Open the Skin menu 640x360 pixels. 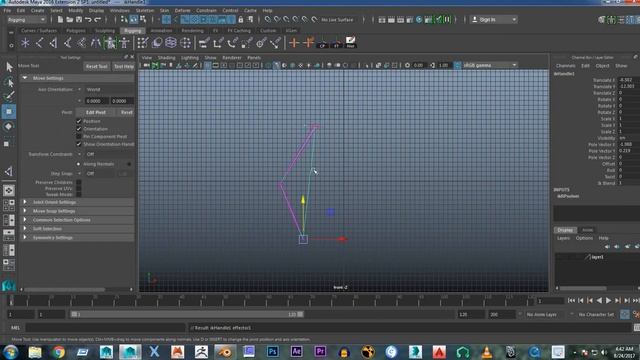point(164,11)
